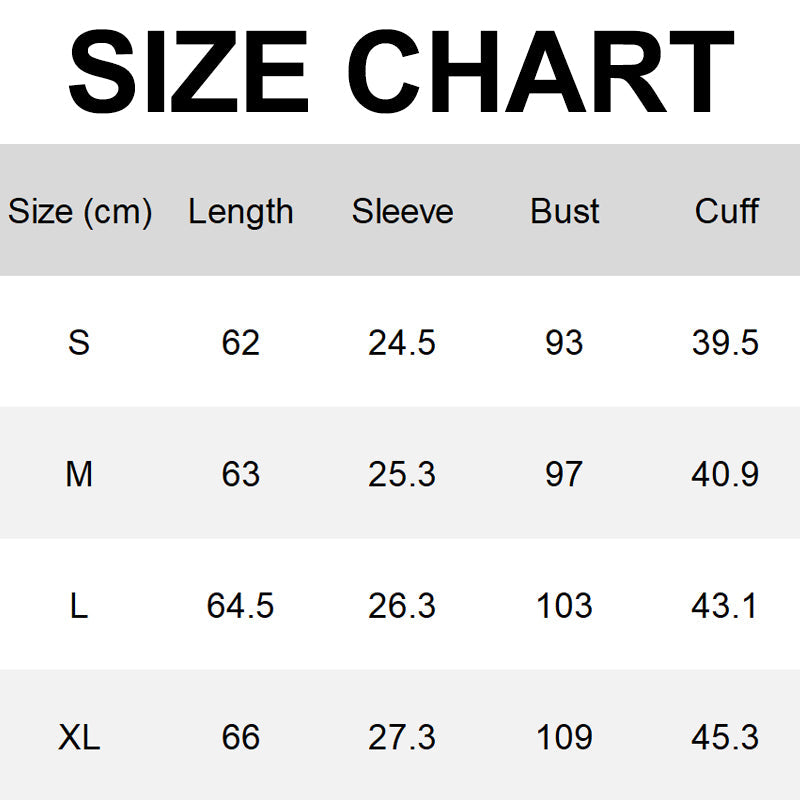Click the Bust value 97

pos(564,474)
